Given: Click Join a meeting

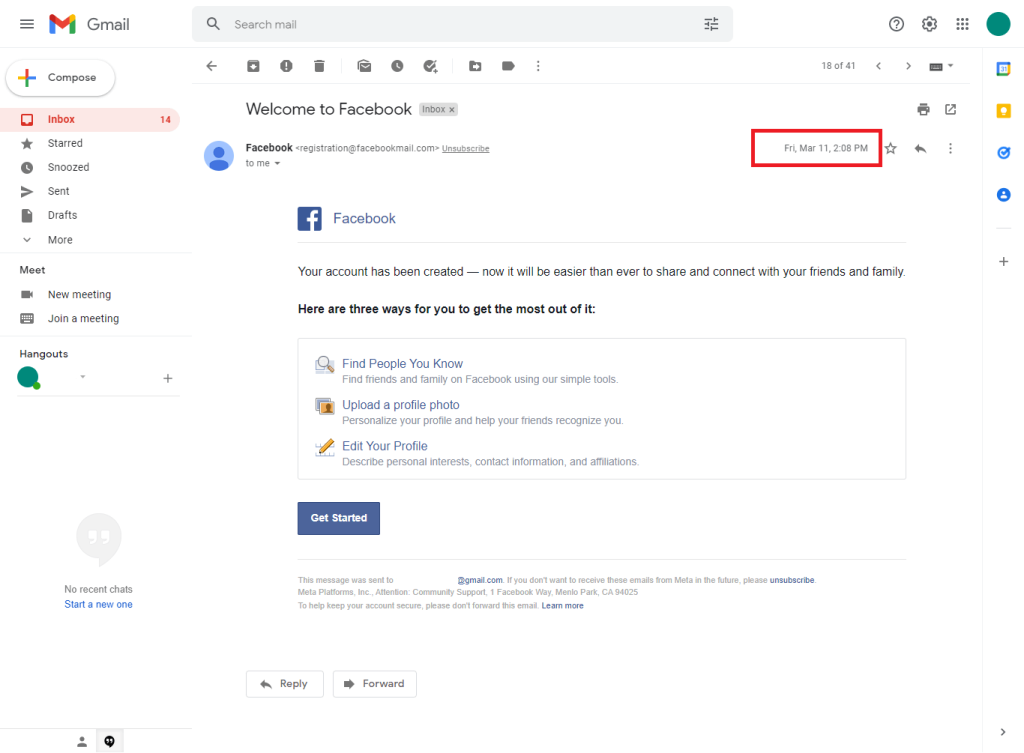Looking at the screenshot, I should tap(83, 319).
